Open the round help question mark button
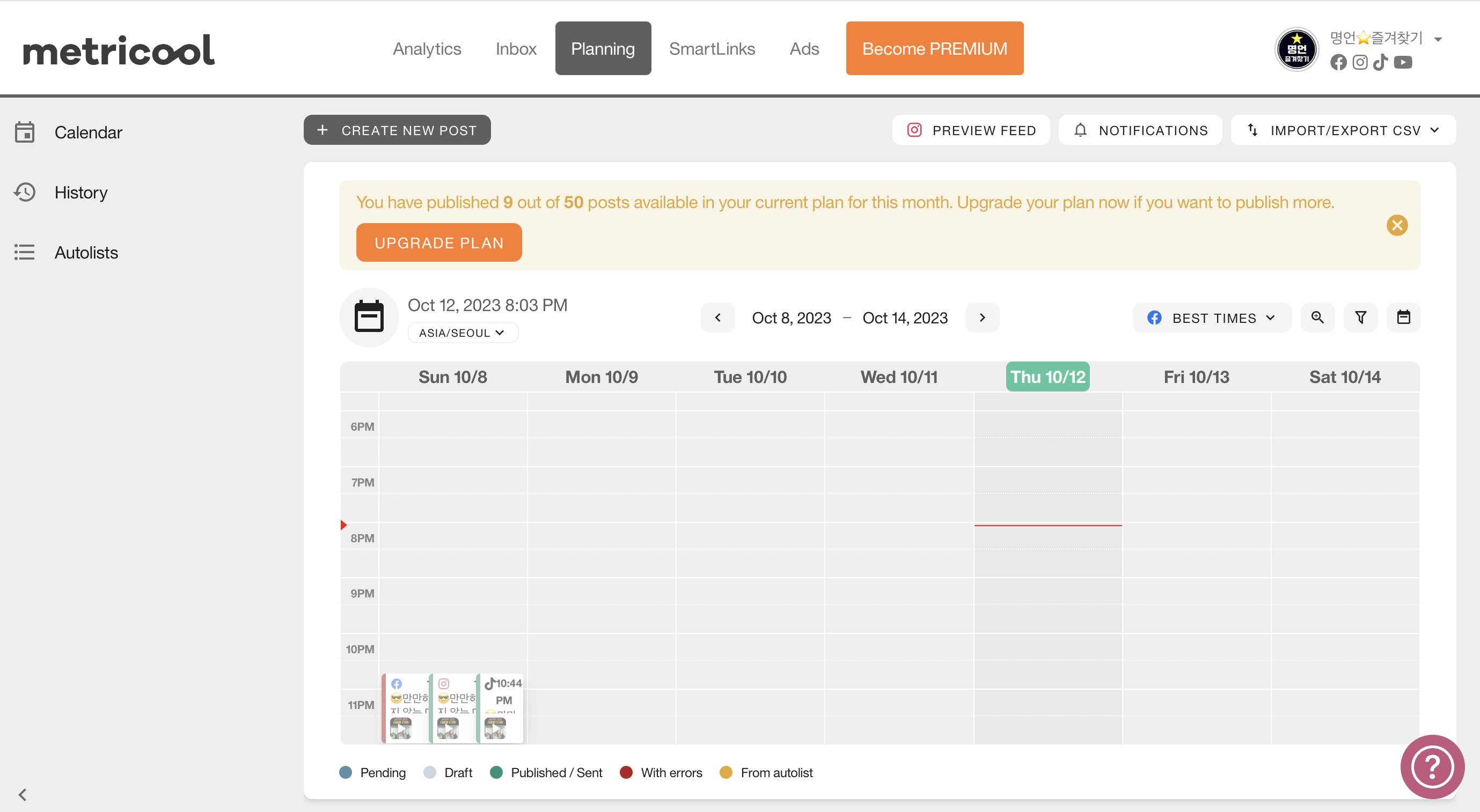The image size is (1480, 812). coord(1432,766)
